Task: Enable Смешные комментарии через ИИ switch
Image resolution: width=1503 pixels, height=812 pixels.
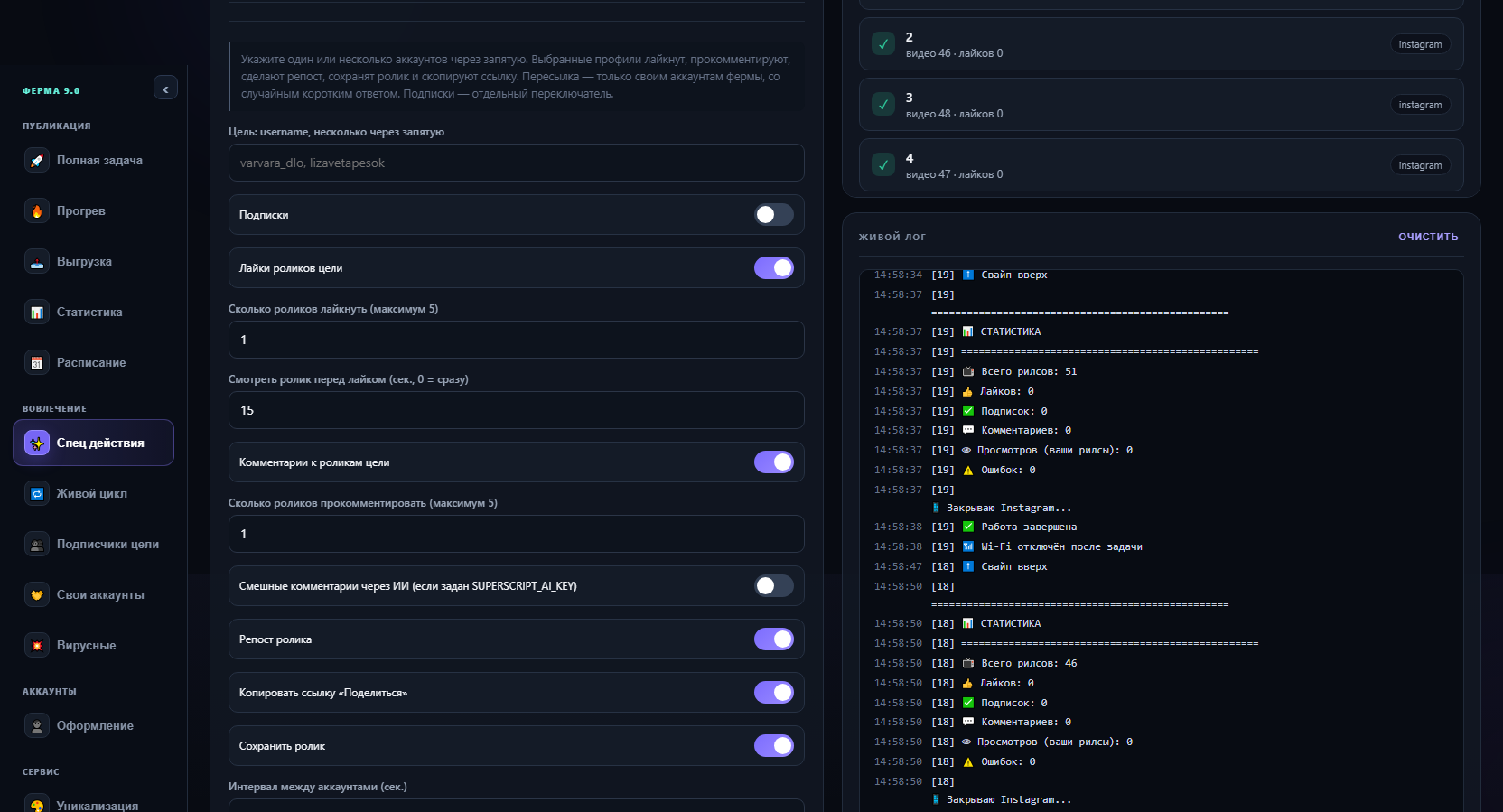Action: click(x=774, y=586)
